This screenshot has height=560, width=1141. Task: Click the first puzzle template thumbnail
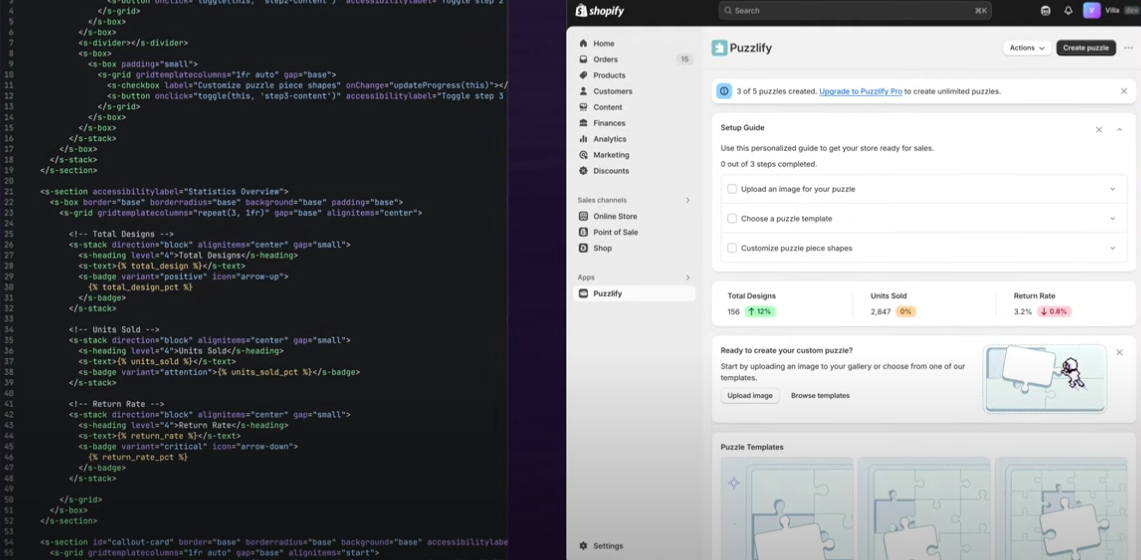(787, 508)
